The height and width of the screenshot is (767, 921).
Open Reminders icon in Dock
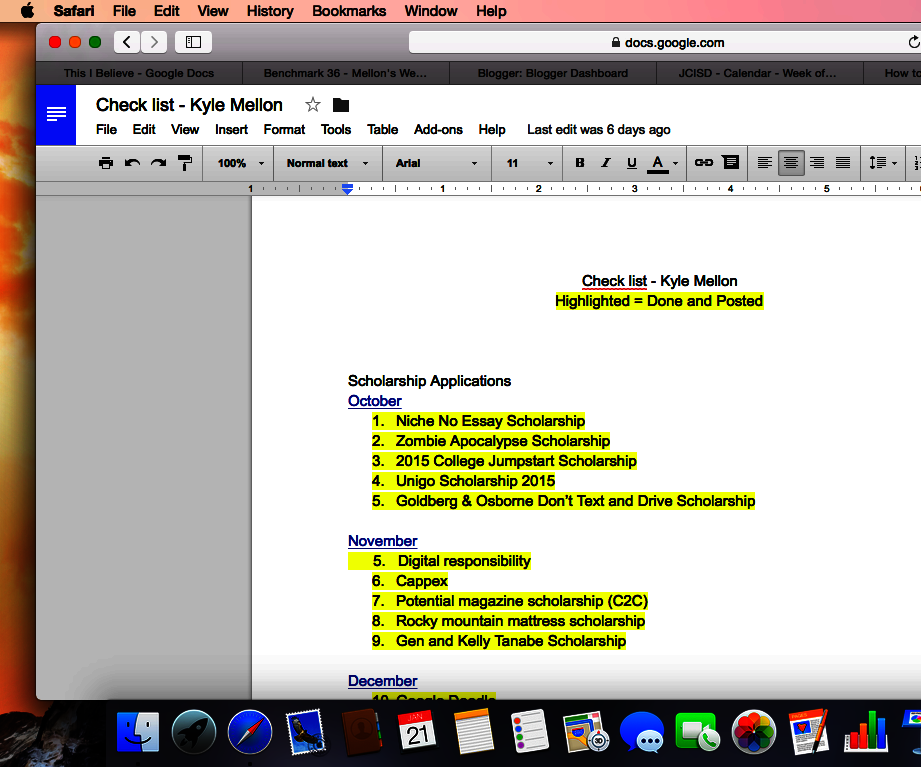[529, 732]
